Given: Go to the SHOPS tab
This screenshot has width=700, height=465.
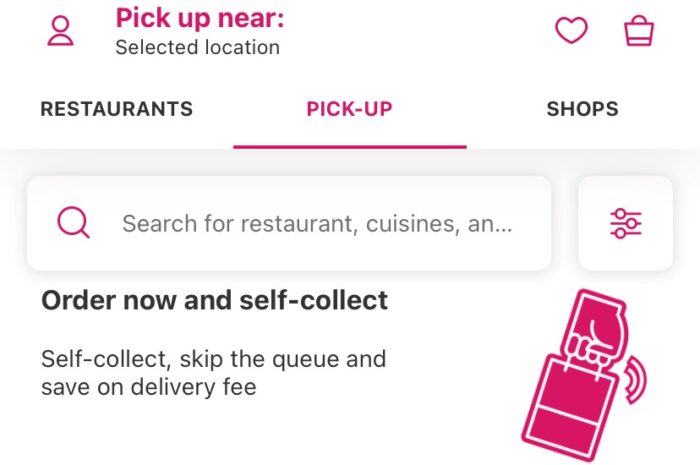Looking at the screenshot, I should pyautogui.click(x=583, y=109).
